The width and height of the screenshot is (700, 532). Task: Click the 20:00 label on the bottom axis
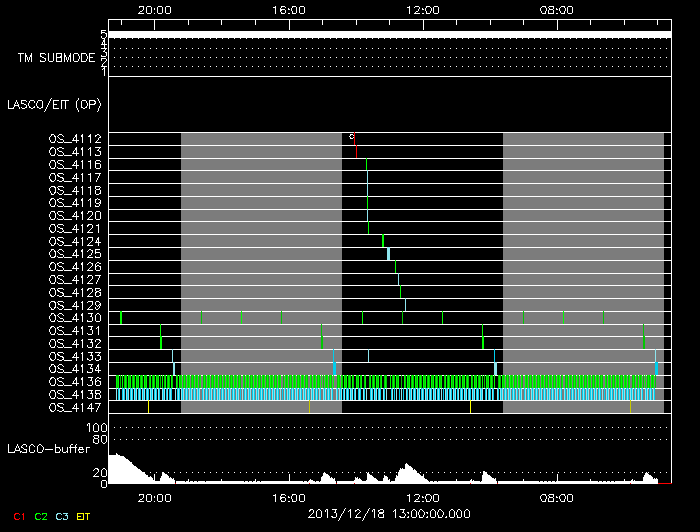pyautogui.click(x=153, y=497)
